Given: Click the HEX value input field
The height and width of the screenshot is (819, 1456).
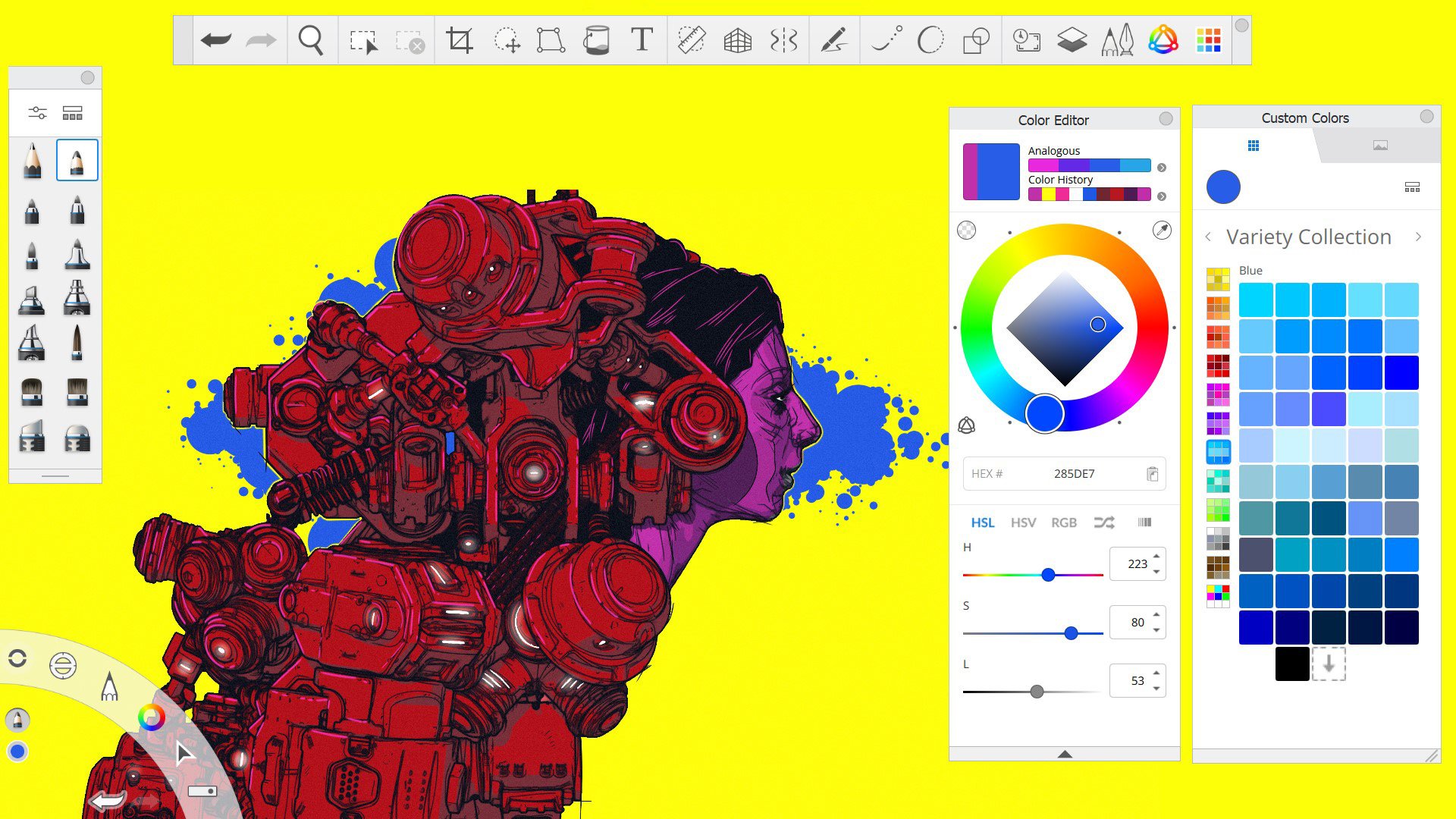Looking at the screenshot, I should pyautogui.click(x=1073, y=473).
